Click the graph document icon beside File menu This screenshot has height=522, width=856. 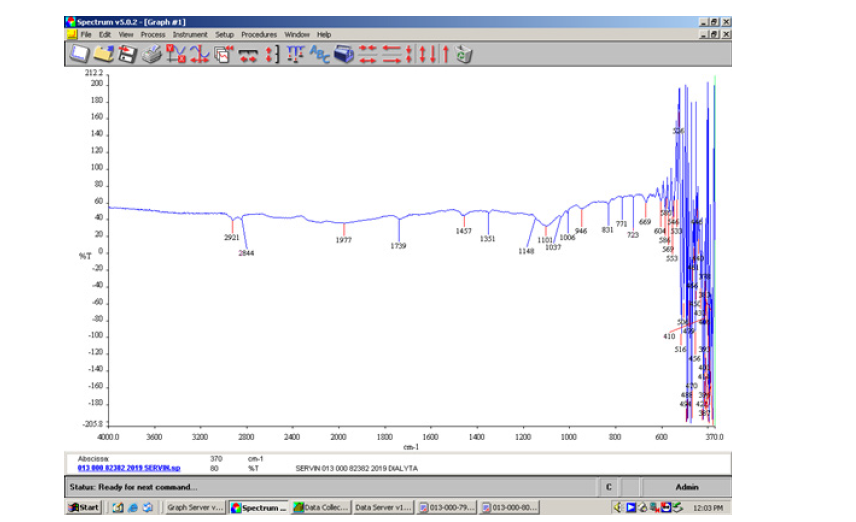pos(72,34)
